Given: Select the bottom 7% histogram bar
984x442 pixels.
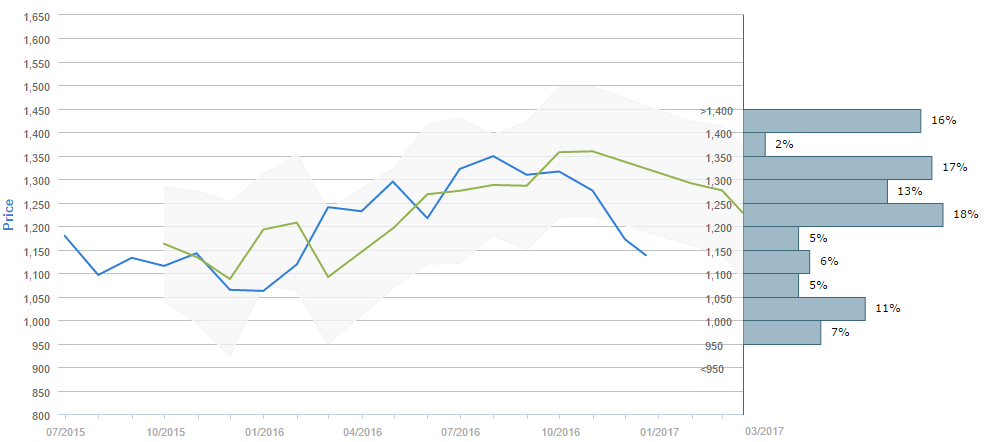Looking at the screenshot, I should [x=782, y=332].
